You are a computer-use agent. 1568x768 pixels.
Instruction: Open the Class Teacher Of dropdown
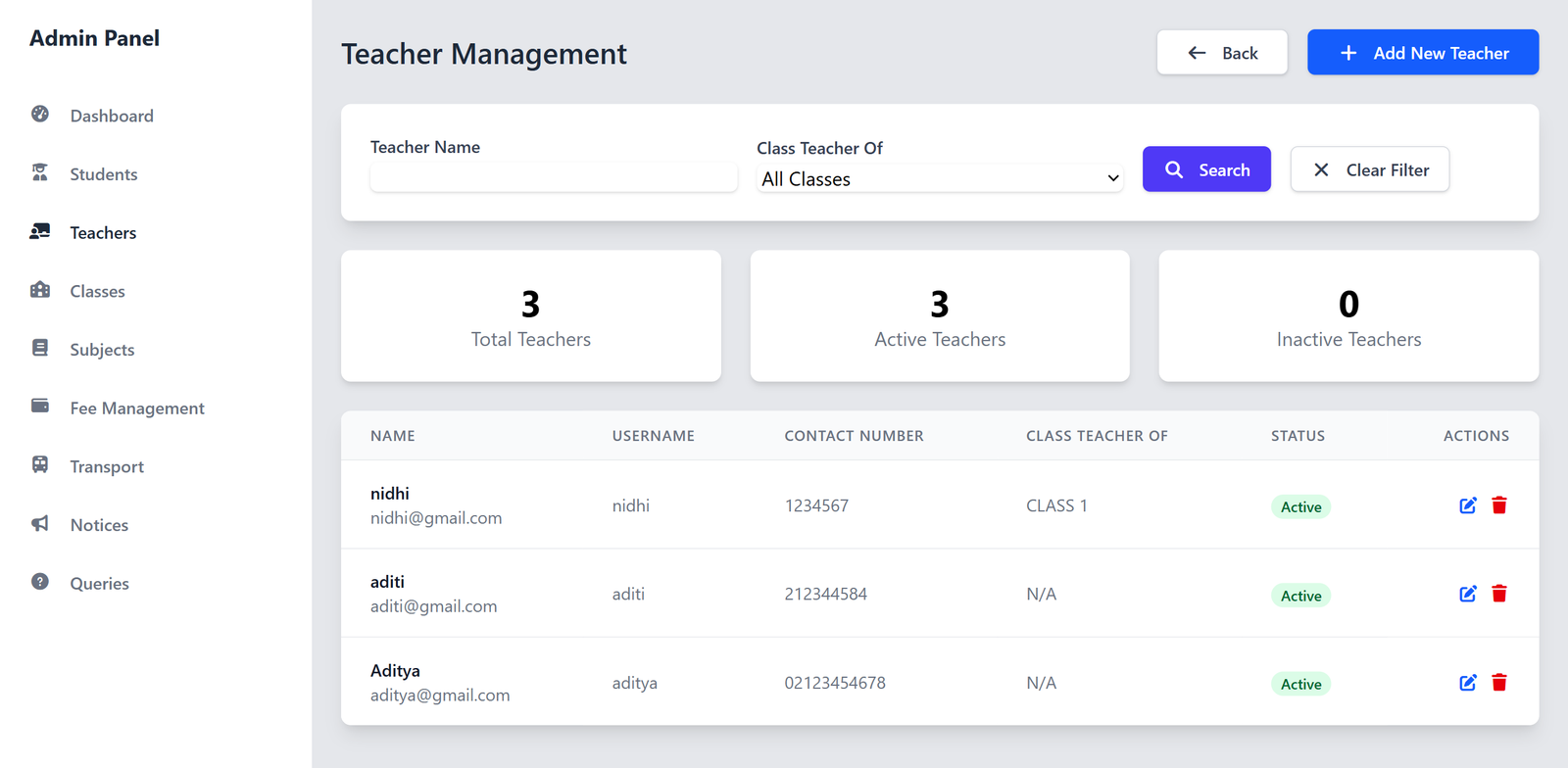(x=939, y=178)
